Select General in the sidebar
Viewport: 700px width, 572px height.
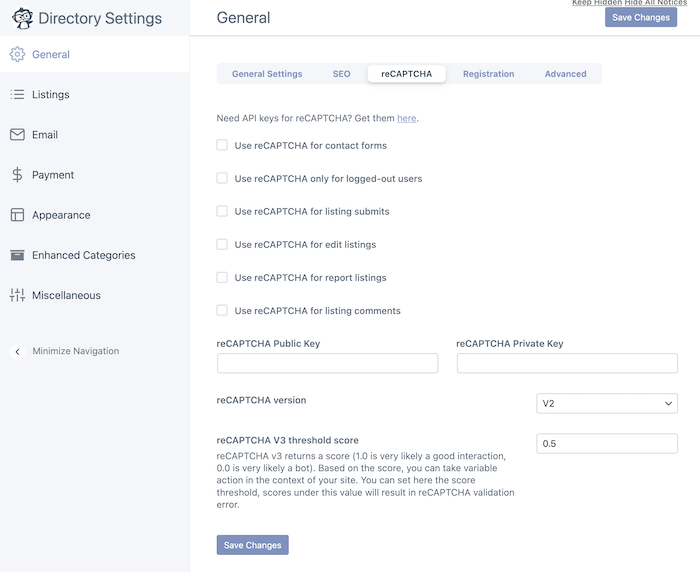point(95,54)
